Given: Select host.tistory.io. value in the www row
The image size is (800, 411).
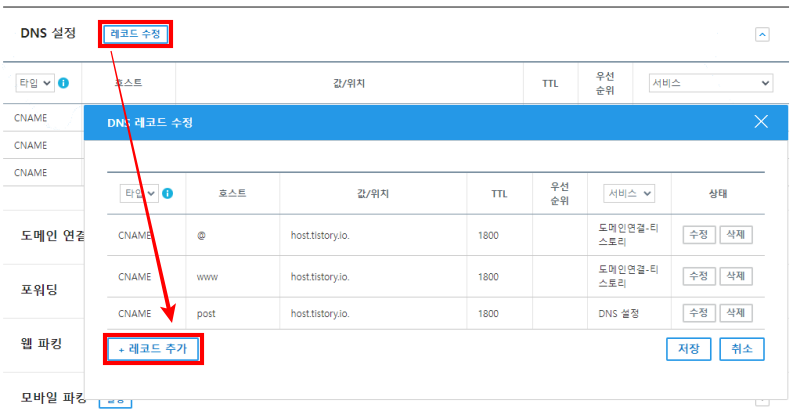Looking at the screenshot, I should point(320,277).
